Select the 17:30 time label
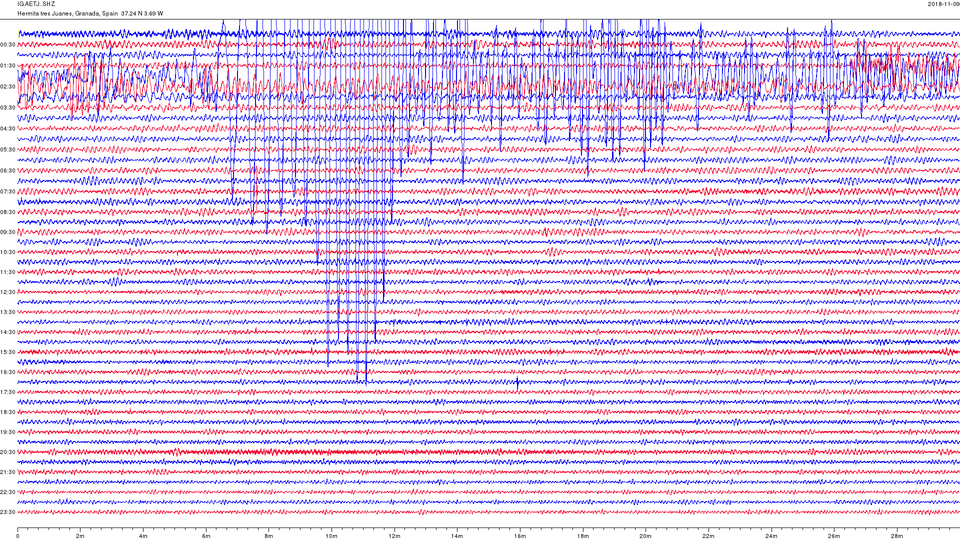The height and width of the screenshot is (540, 960). pyautogui.click(x=8, y=392)
